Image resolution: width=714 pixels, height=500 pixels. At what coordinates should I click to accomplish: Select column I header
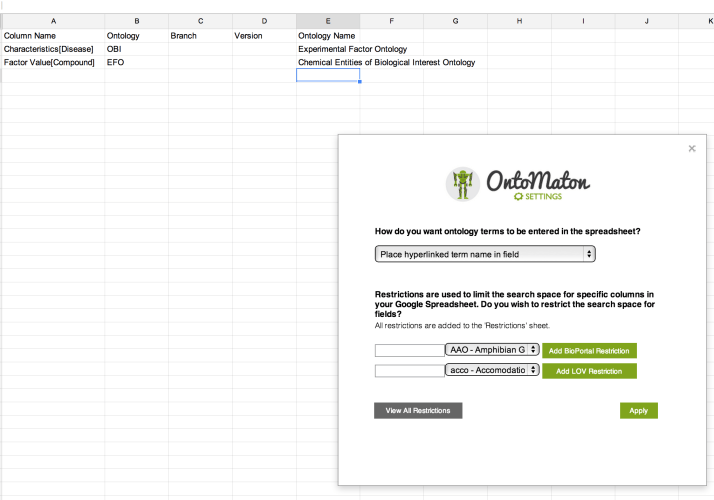click(x=583, y=21)
